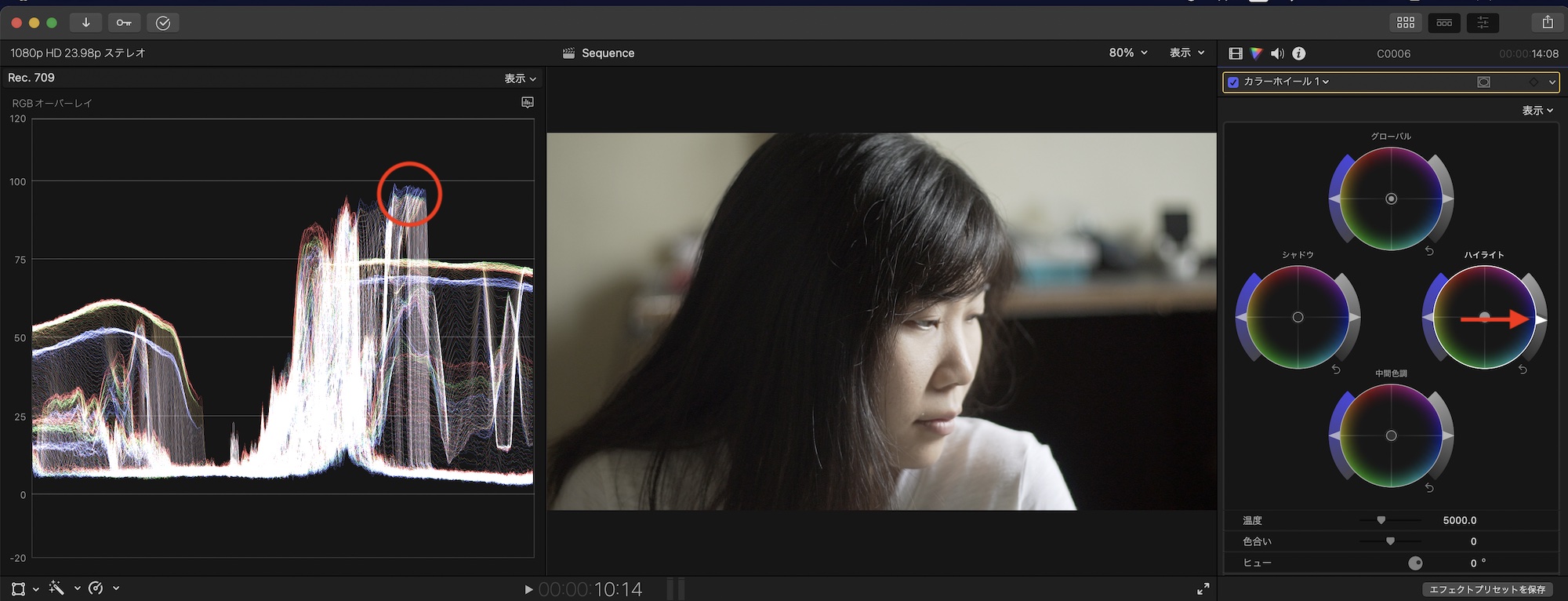The width and height of the screenshot is (1568, 601).
Task: Select the 色合い value field
Action: [x=1473, y=541]
